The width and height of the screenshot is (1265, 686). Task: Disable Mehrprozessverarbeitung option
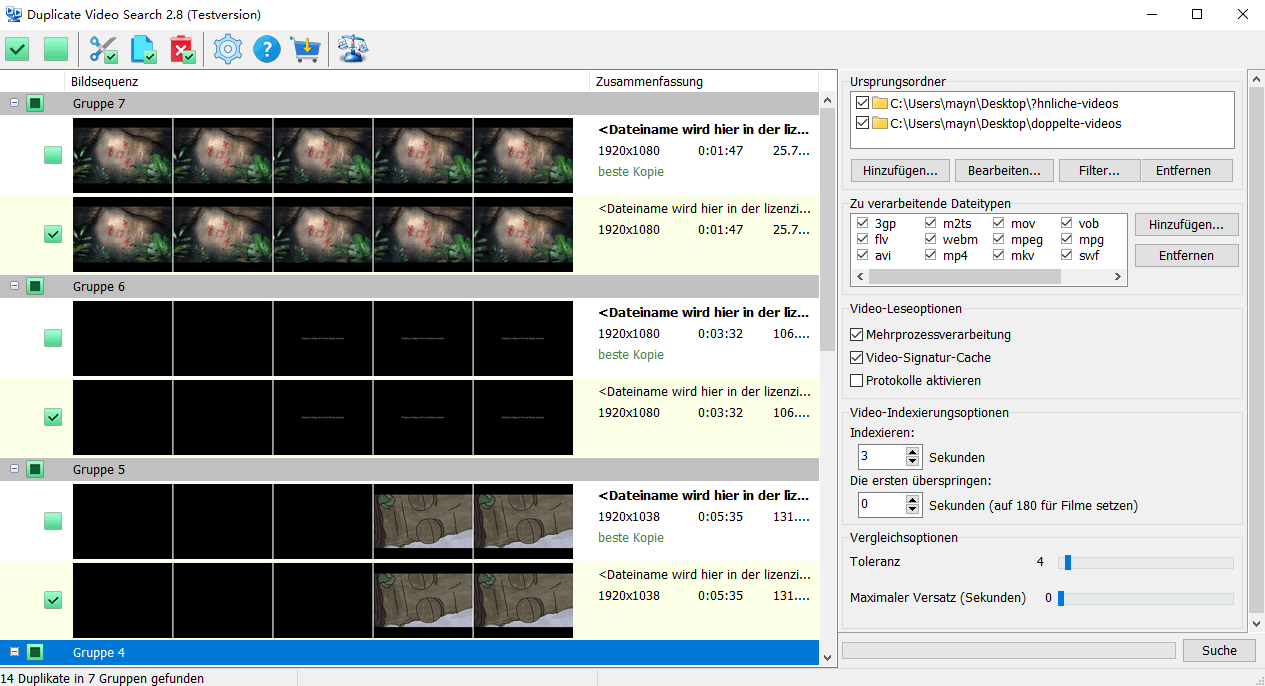(x=856, y=335)
